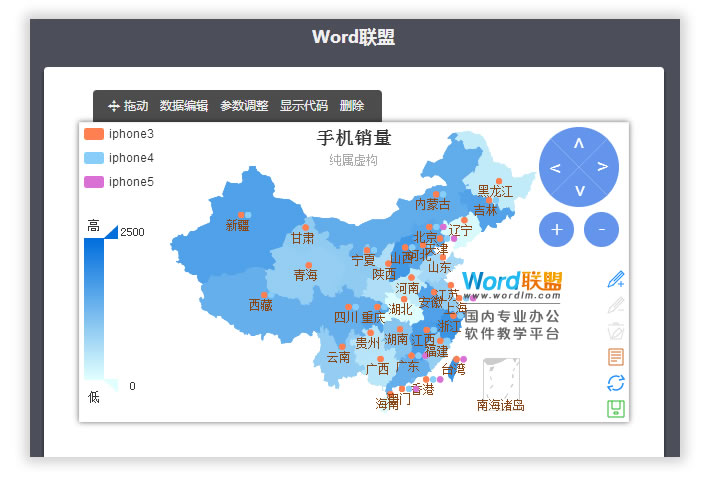The height and width of the screenshot is (482, 710).
Task: Click the 内蒙古 region label
Action: (x=432, y=204)
